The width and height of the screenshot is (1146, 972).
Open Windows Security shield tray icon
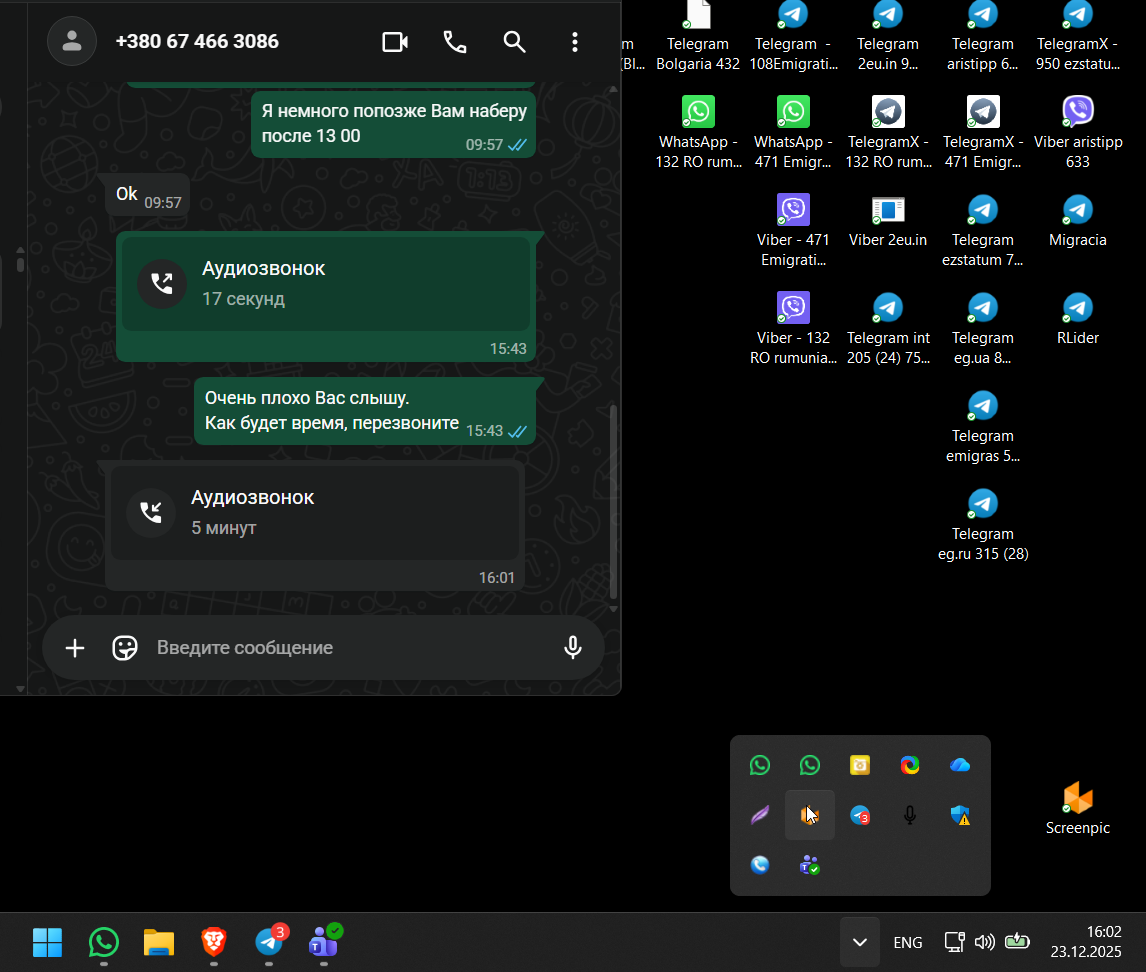pyautogui.click(x=960, y=815)
